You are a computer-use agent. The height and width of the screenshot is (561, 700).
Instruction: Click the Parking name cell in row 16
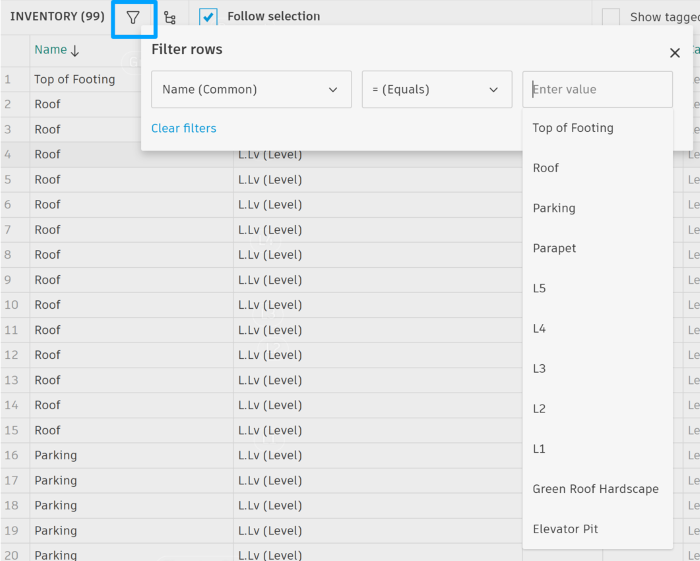pyautogui.click(x=56, y=455)
